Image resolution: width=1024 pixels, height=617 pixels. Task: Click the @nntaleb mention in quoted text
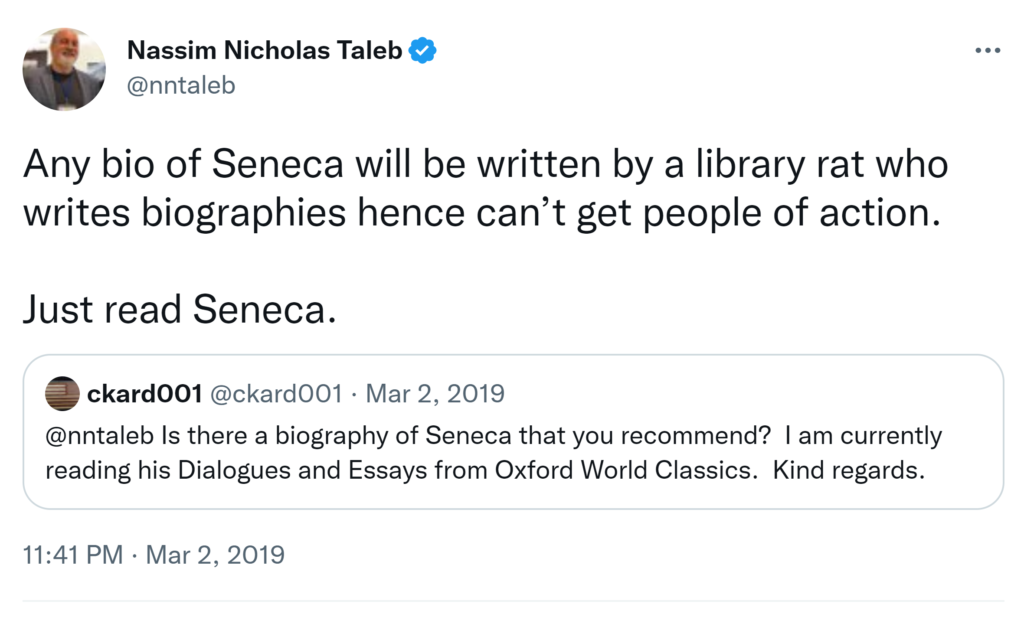coord(90,437)
